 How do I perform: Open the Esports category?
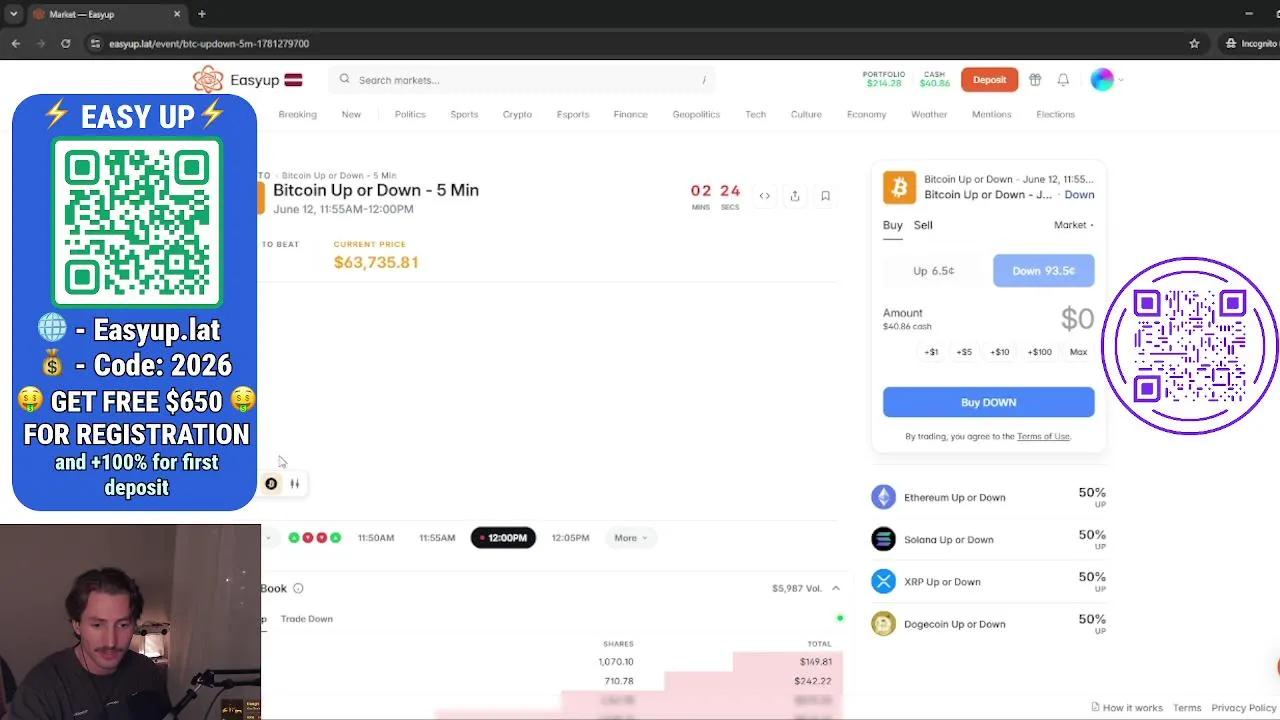click(573, 114)
